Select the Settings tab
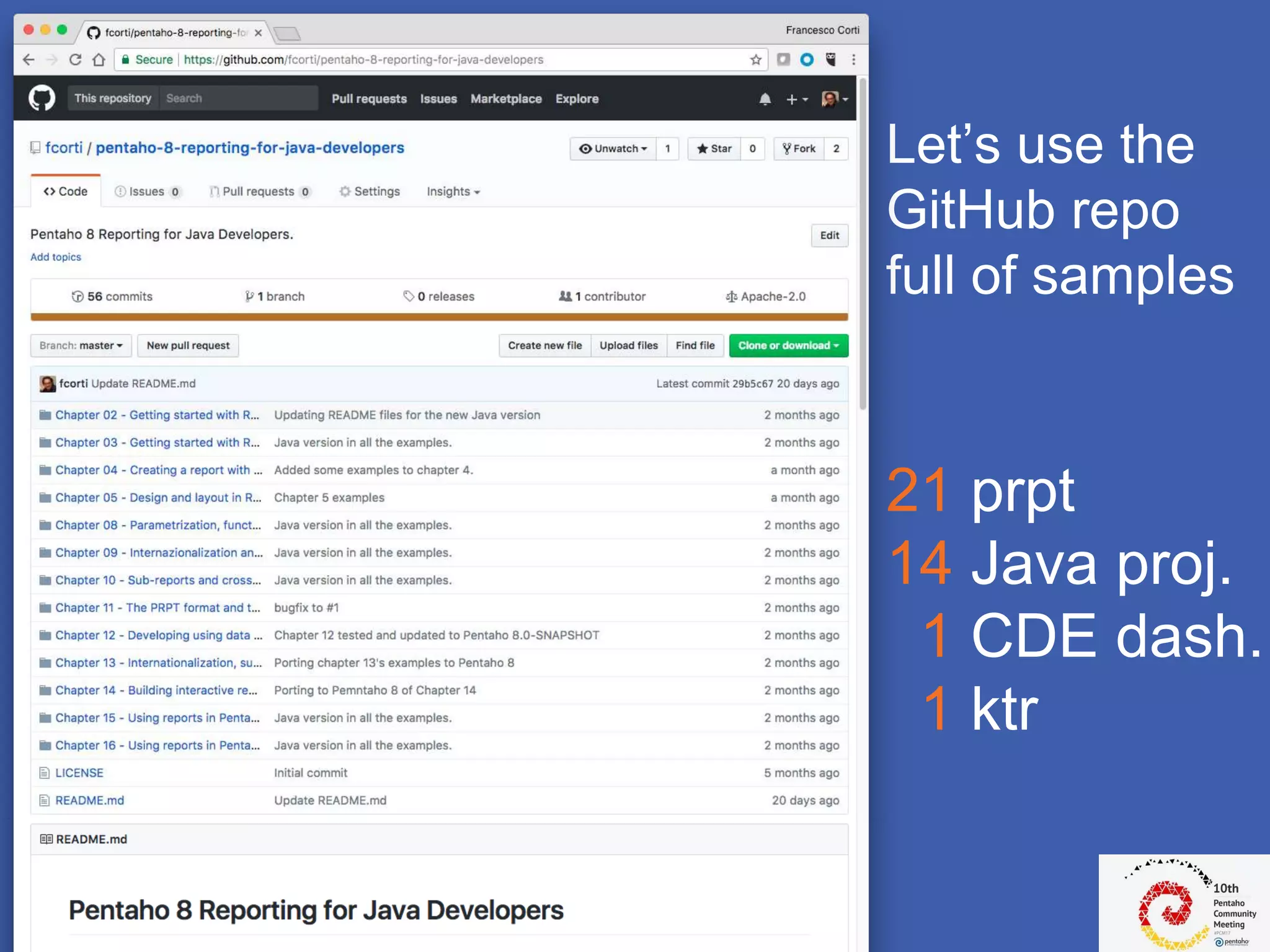 [x=370, y=192]
